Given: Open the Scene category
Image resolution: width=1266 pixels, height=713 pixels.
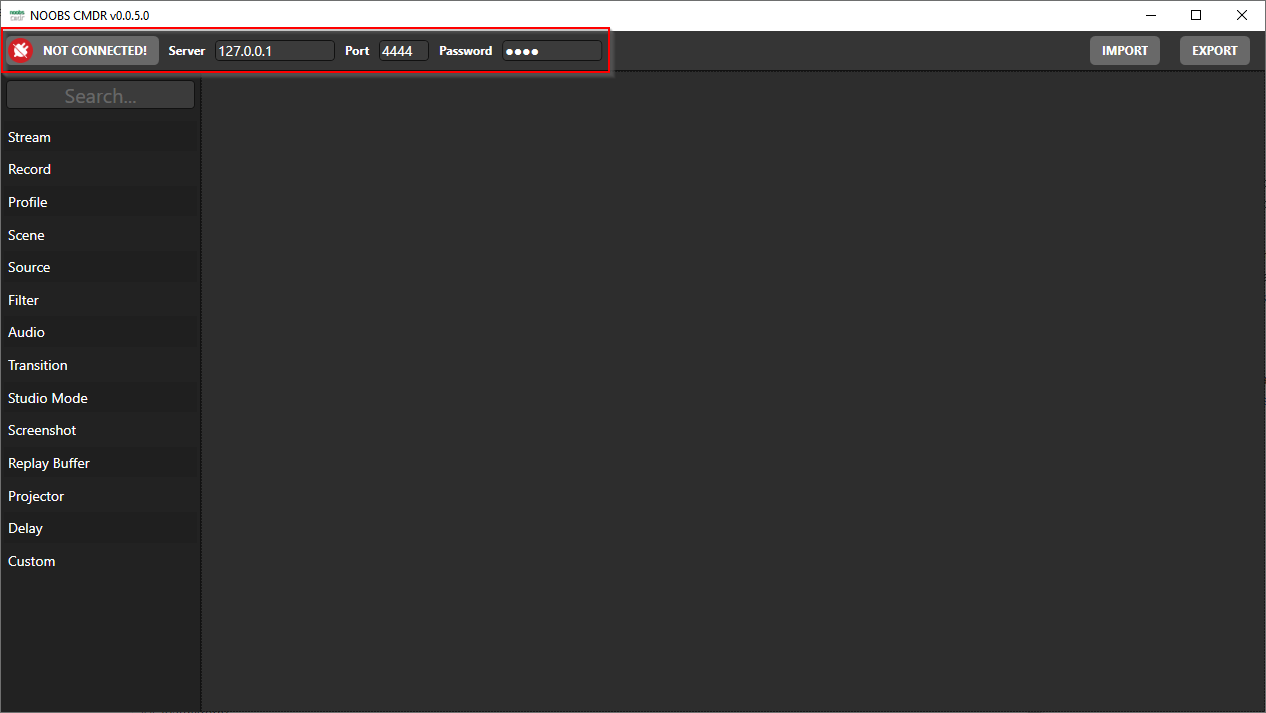Looking at the screenshot, I should (100, 235).
